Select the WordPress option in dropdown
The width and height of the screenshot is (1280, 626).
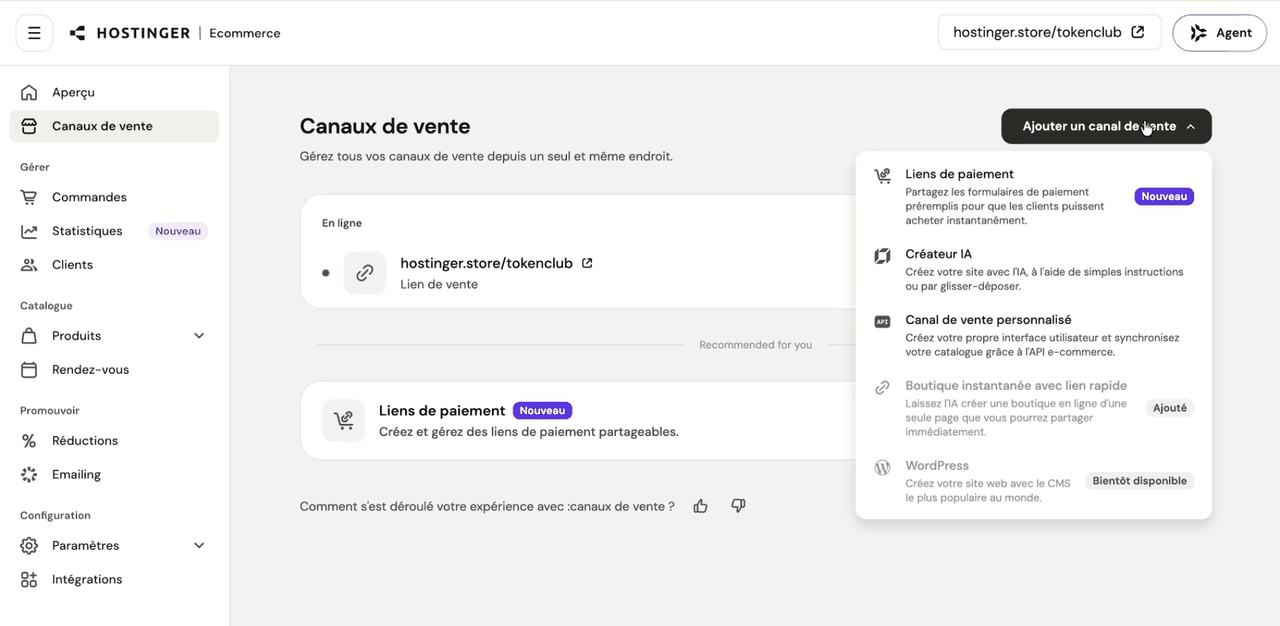pyautogui.click(x=1033, y=481)
